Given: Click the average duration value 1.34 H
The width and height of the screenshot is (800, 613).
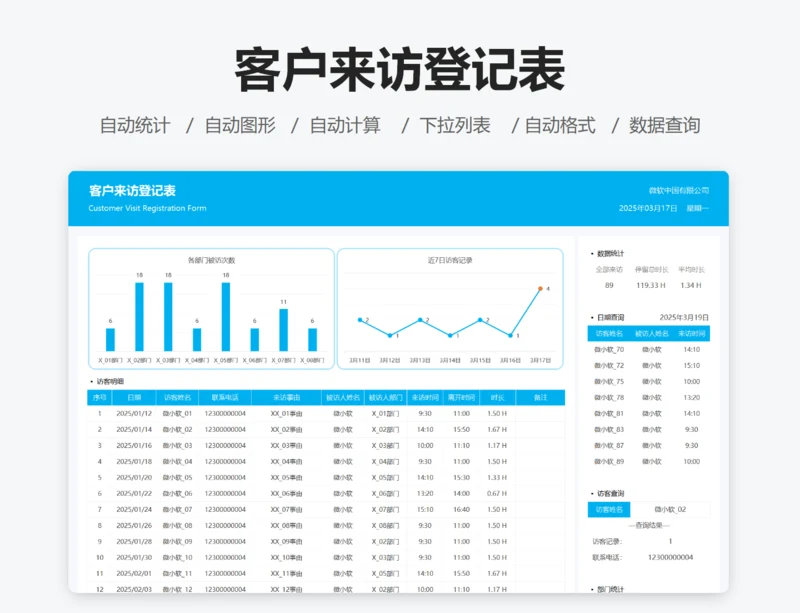Looking at the screenshot, I should point(691,285).
